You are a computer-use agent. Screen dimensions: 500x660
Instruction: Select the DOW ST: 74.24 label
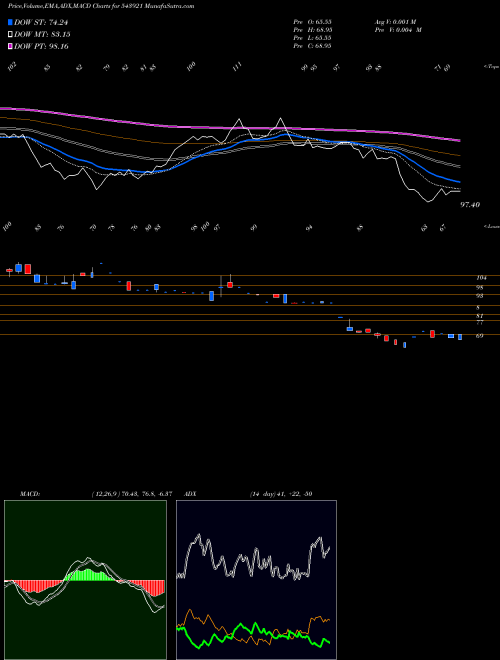41,23
